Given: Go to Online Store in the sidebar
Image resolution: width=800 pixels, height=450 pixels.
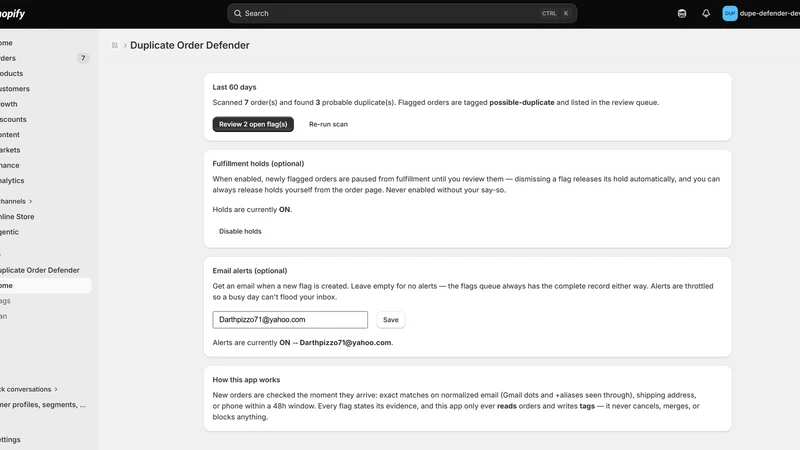Looking at the screenshot, I should coord(17,216).
